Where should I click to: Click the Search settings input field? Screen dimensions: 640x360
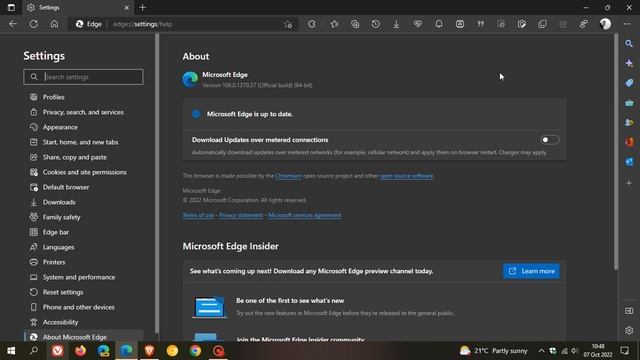[x=83, y=77]
